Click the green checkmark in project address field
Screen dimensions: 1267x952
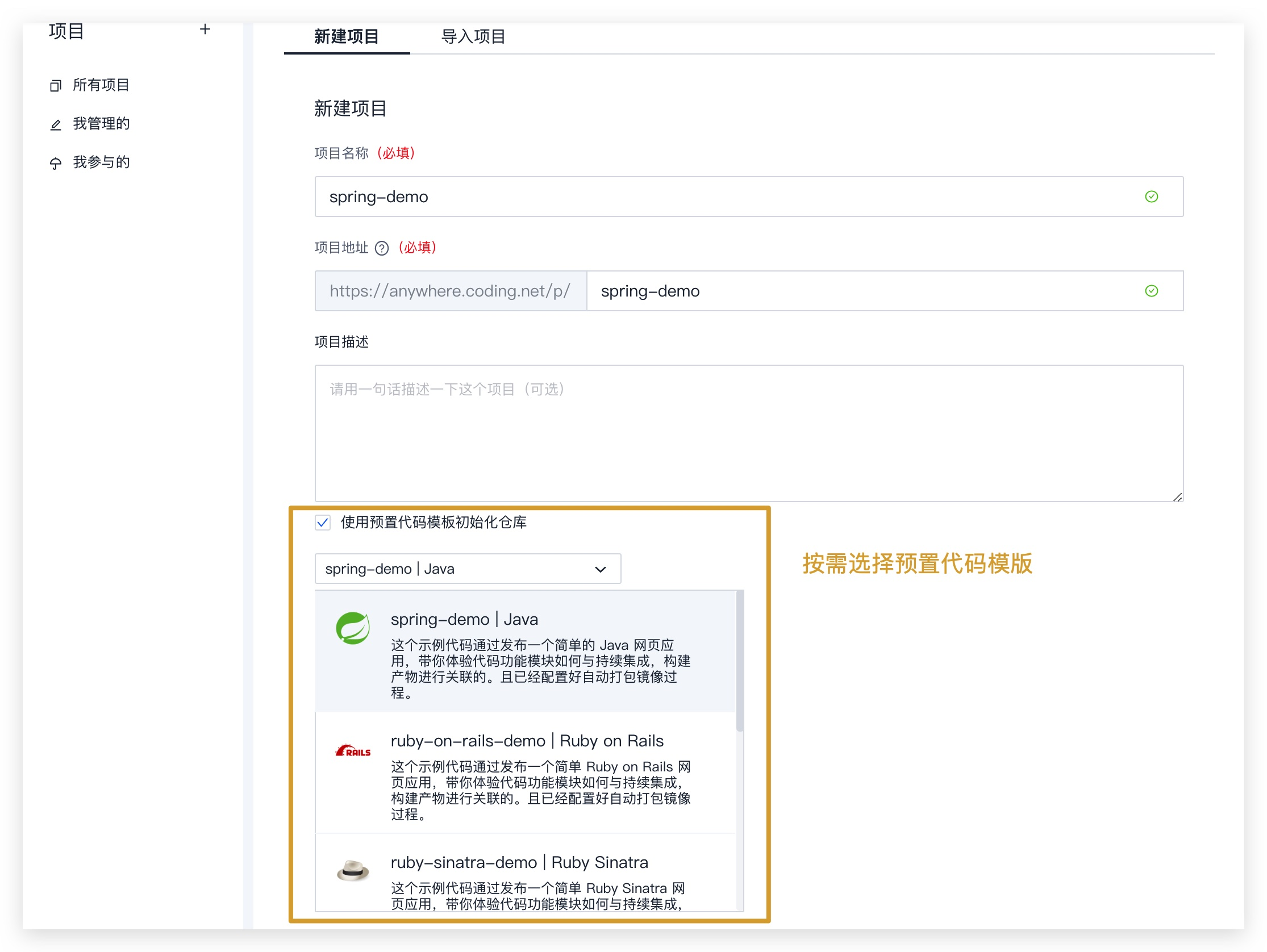1151,290
